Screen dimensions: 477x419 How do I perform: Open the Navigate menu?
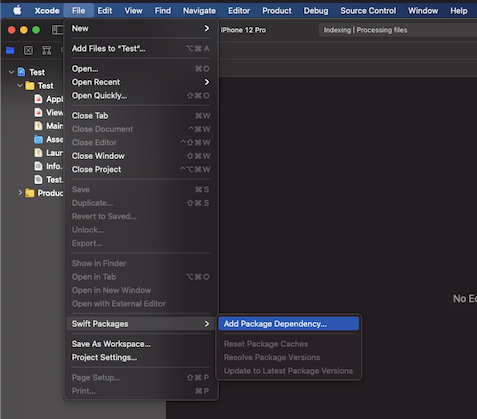tap(199, 11)
